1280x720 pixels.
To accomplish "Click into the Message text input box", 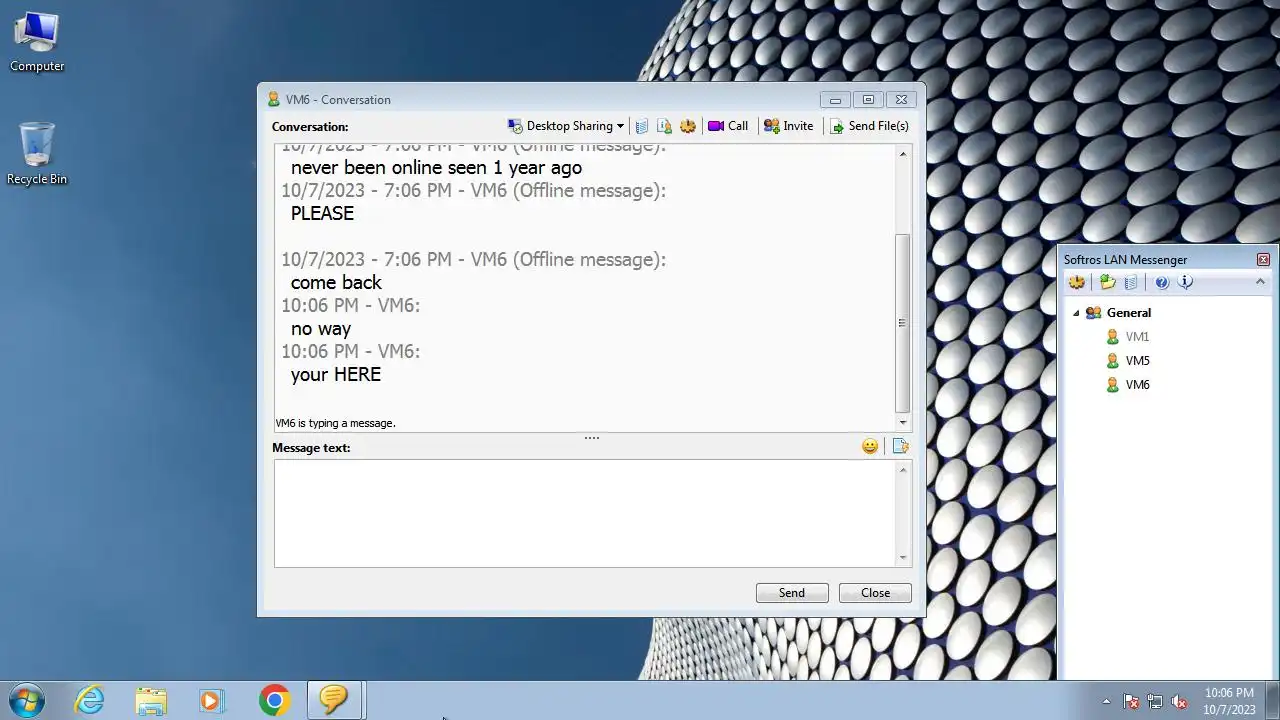I will tap(585, 513).
